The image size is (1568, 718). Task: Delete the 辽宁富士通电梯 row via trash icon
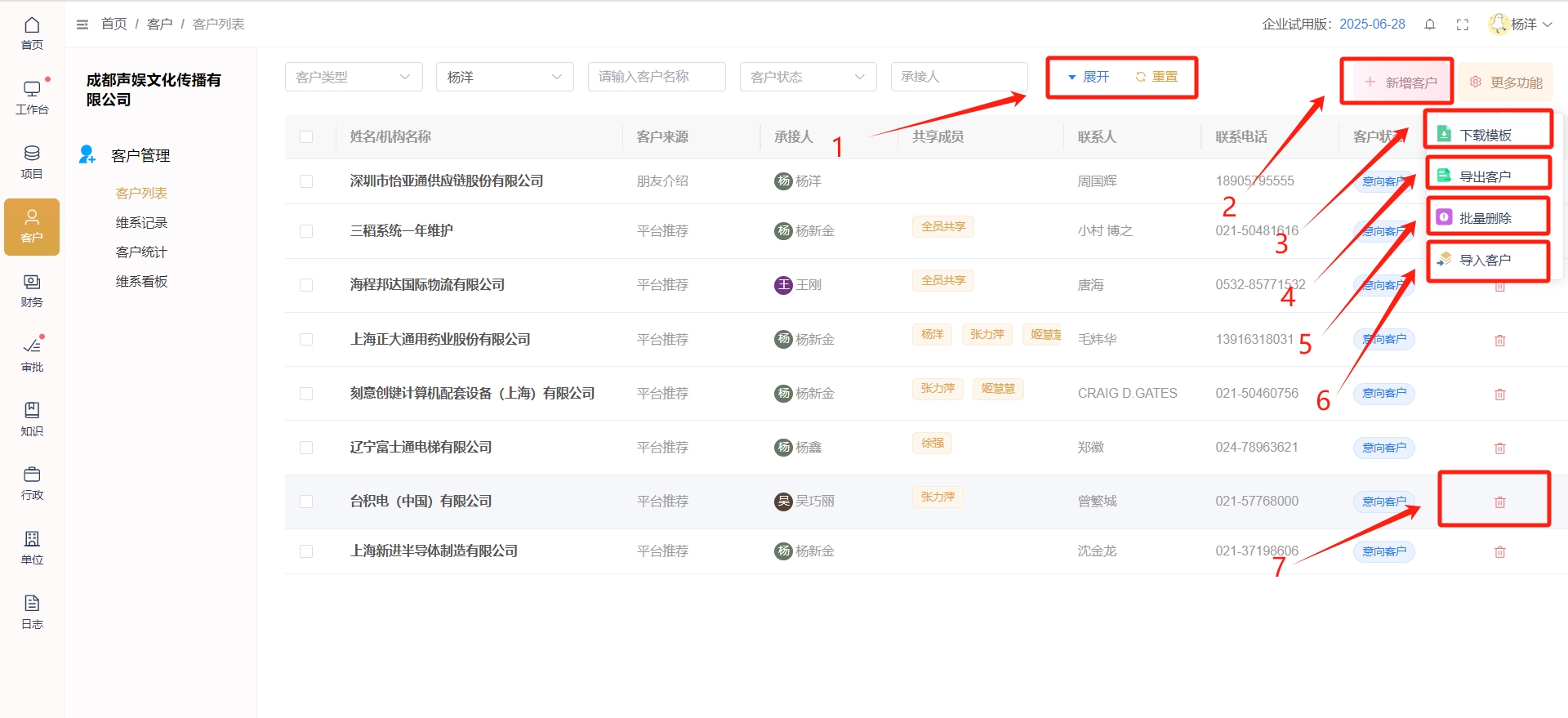coord(1500,448)
